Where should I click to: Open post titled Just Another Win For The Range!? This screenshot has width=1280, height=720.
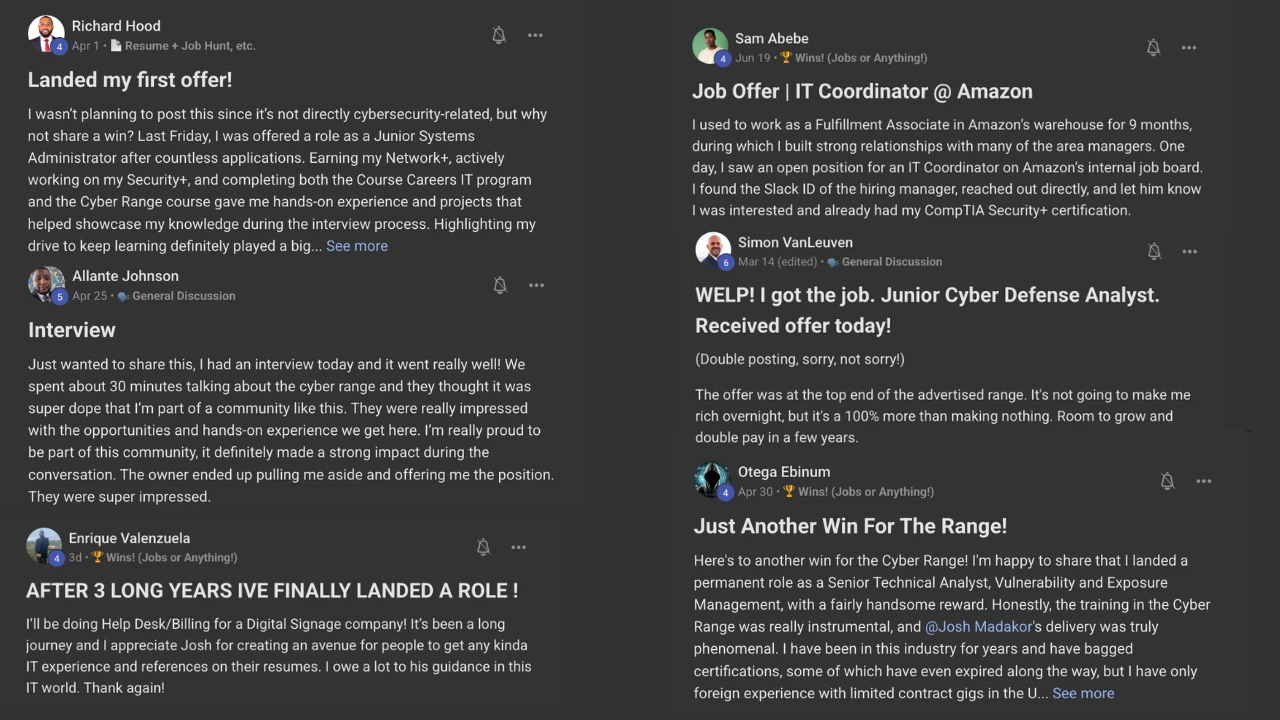click(850, 526)
